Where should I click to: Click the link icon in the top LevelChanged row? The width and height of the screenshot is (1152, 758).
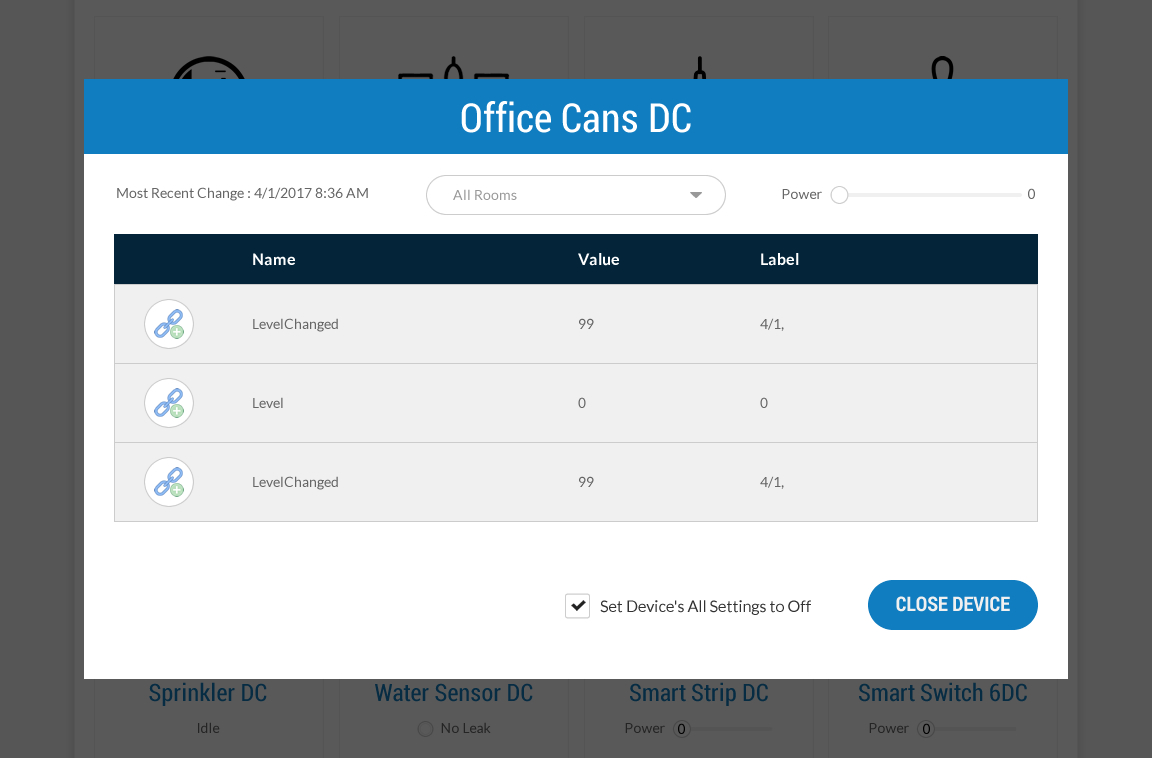(x=169, y=324)
